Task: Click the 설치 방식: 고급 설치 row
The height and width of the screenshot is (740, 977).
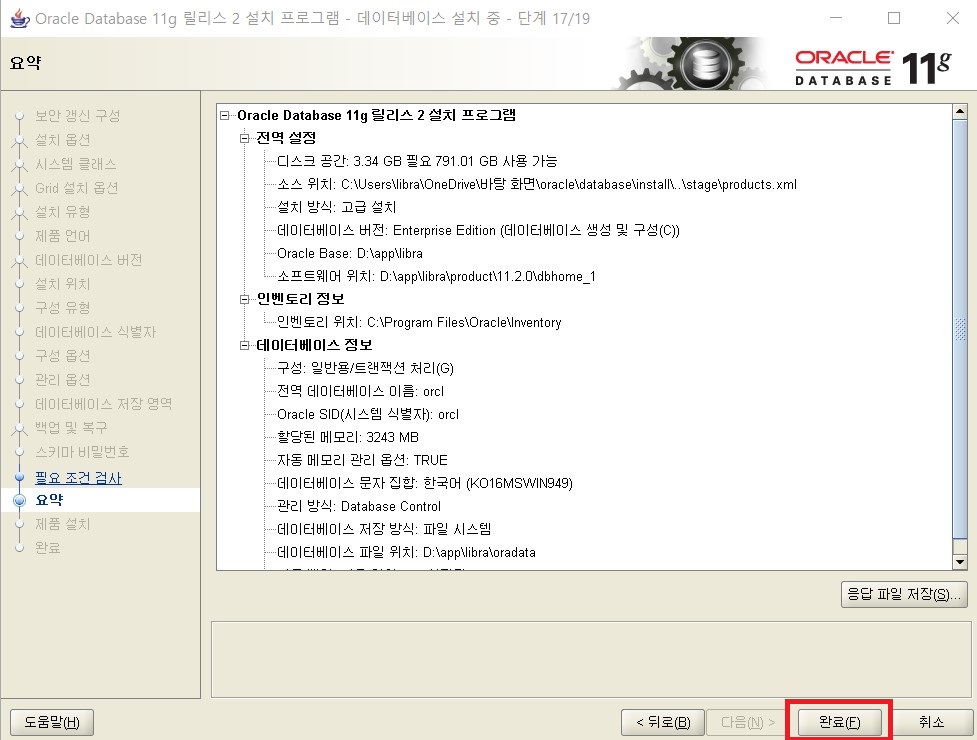Action: (336, 207)
